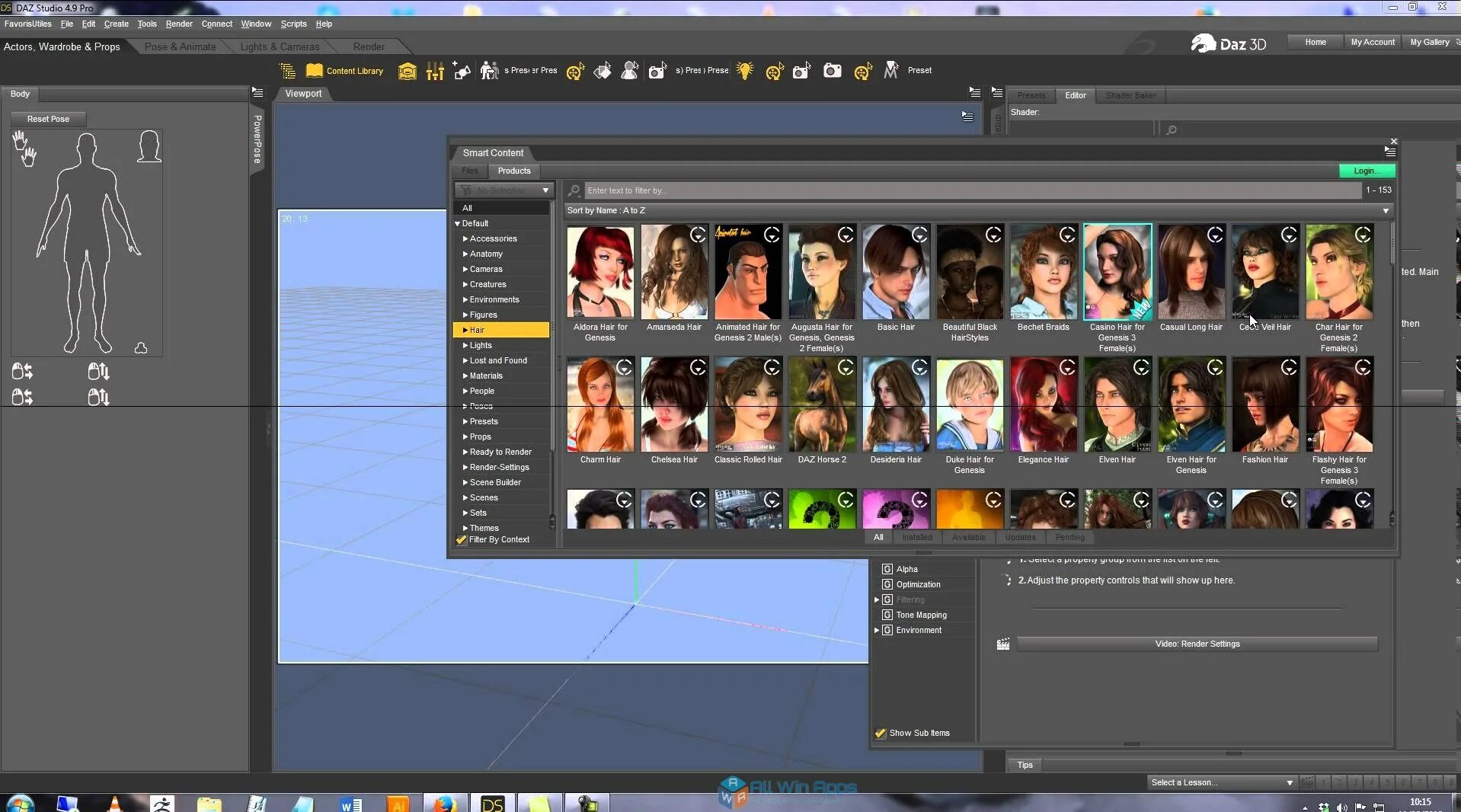Click the Reset Pose button
Viewport: 1461px width, 812px height.
coord(48,120)
